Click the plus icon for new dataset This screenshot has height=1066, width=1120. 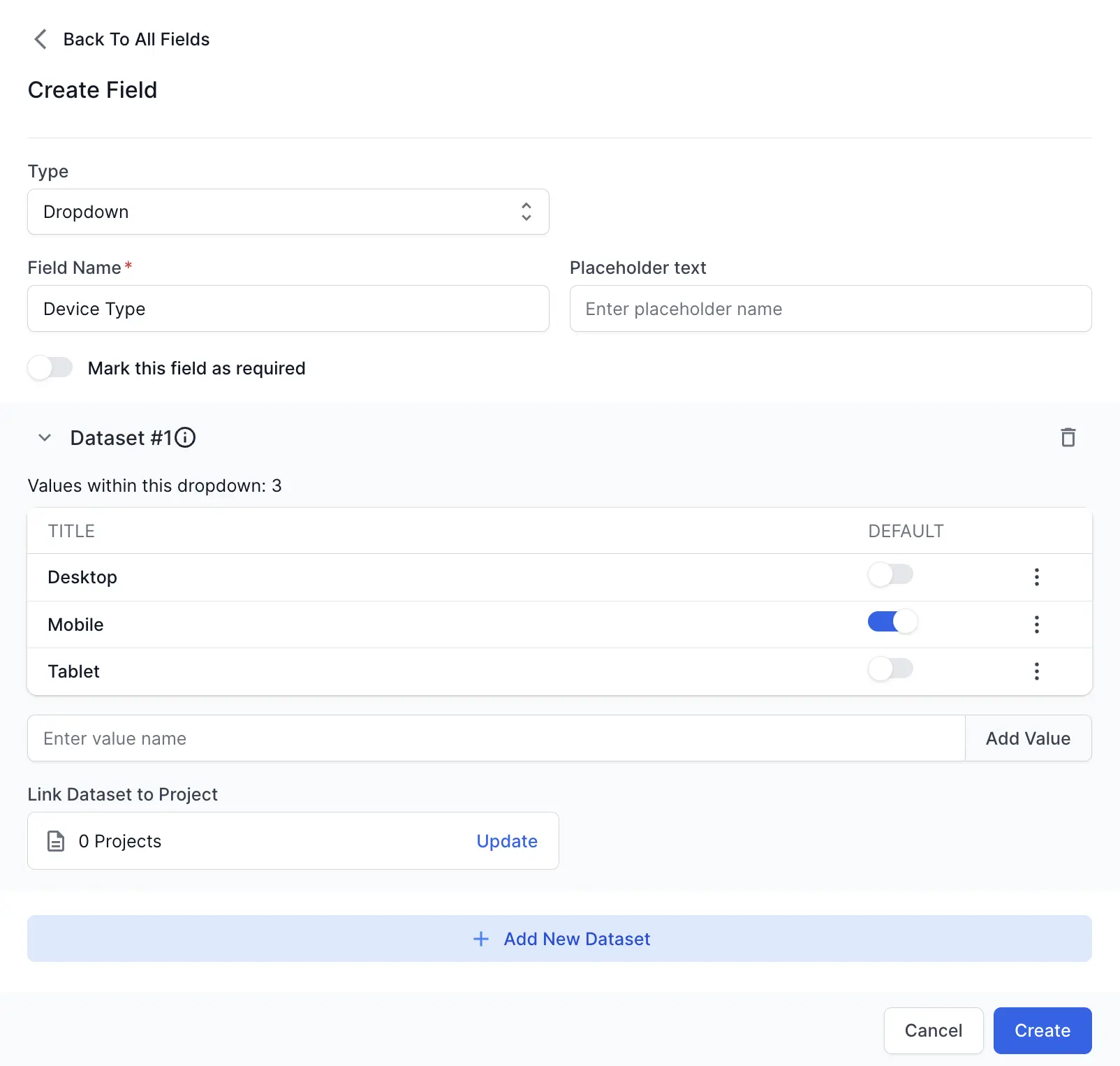(x=481, y=939)
